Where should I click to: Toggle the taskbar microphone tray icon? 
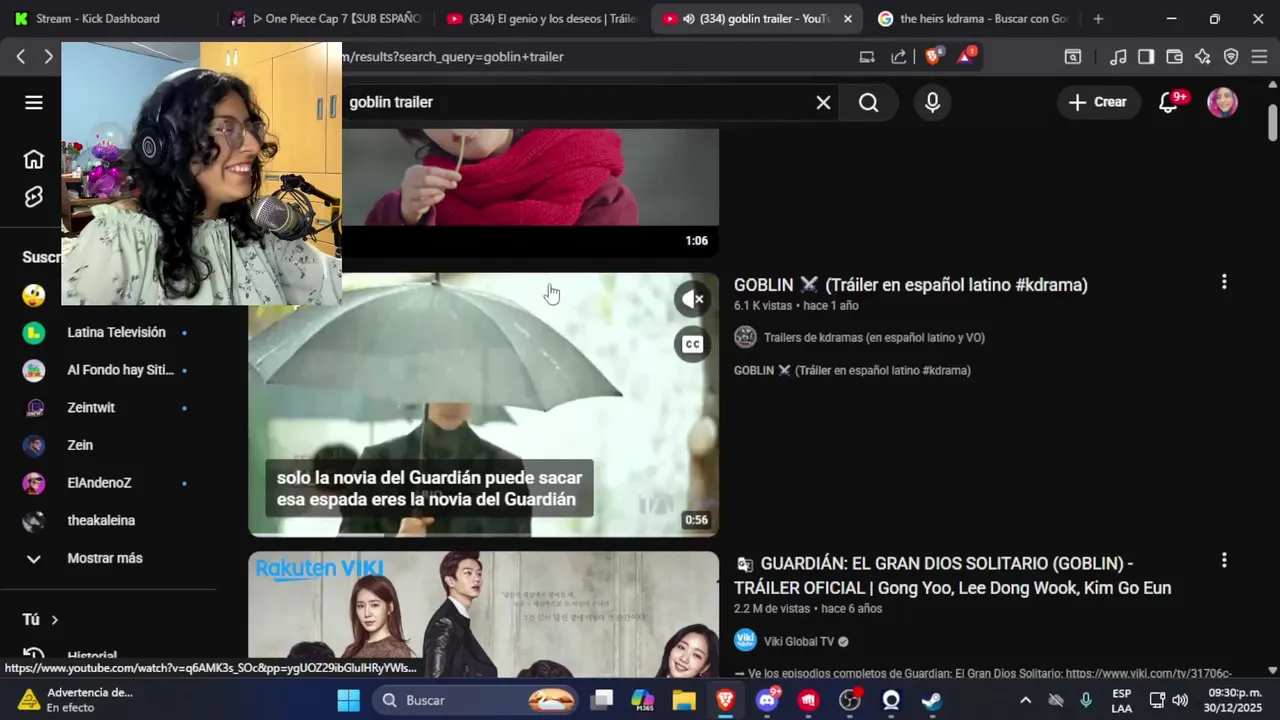1086,700
